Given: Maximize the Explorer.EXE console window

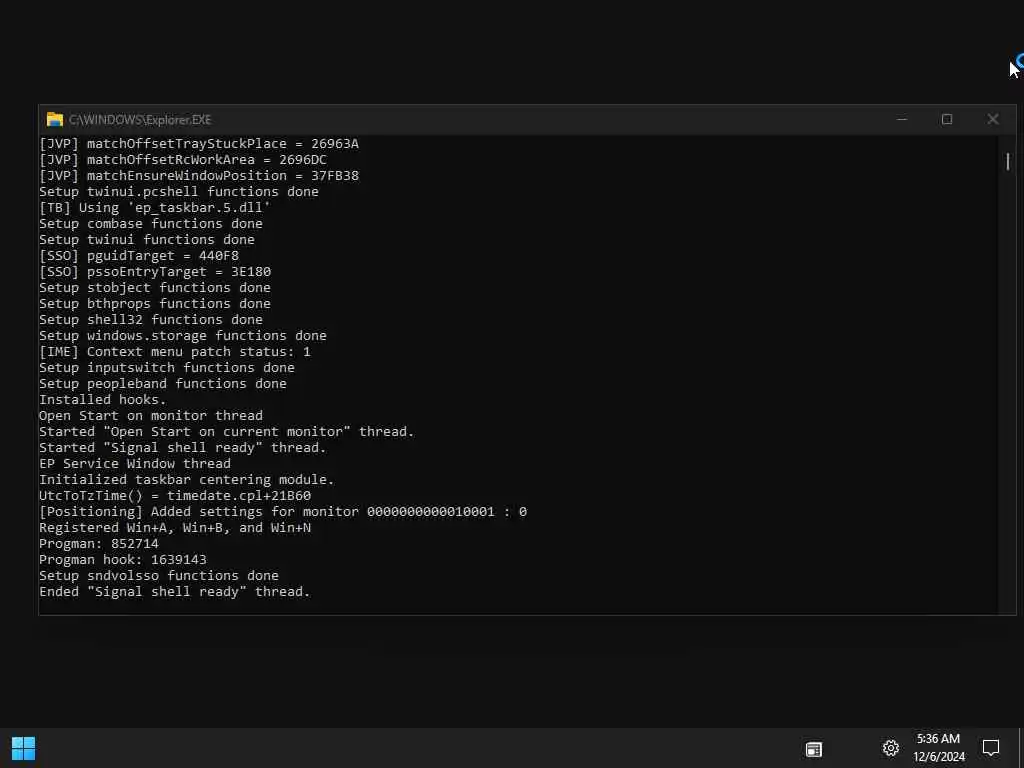Looking at the screenshot, I should click(947, 120).
